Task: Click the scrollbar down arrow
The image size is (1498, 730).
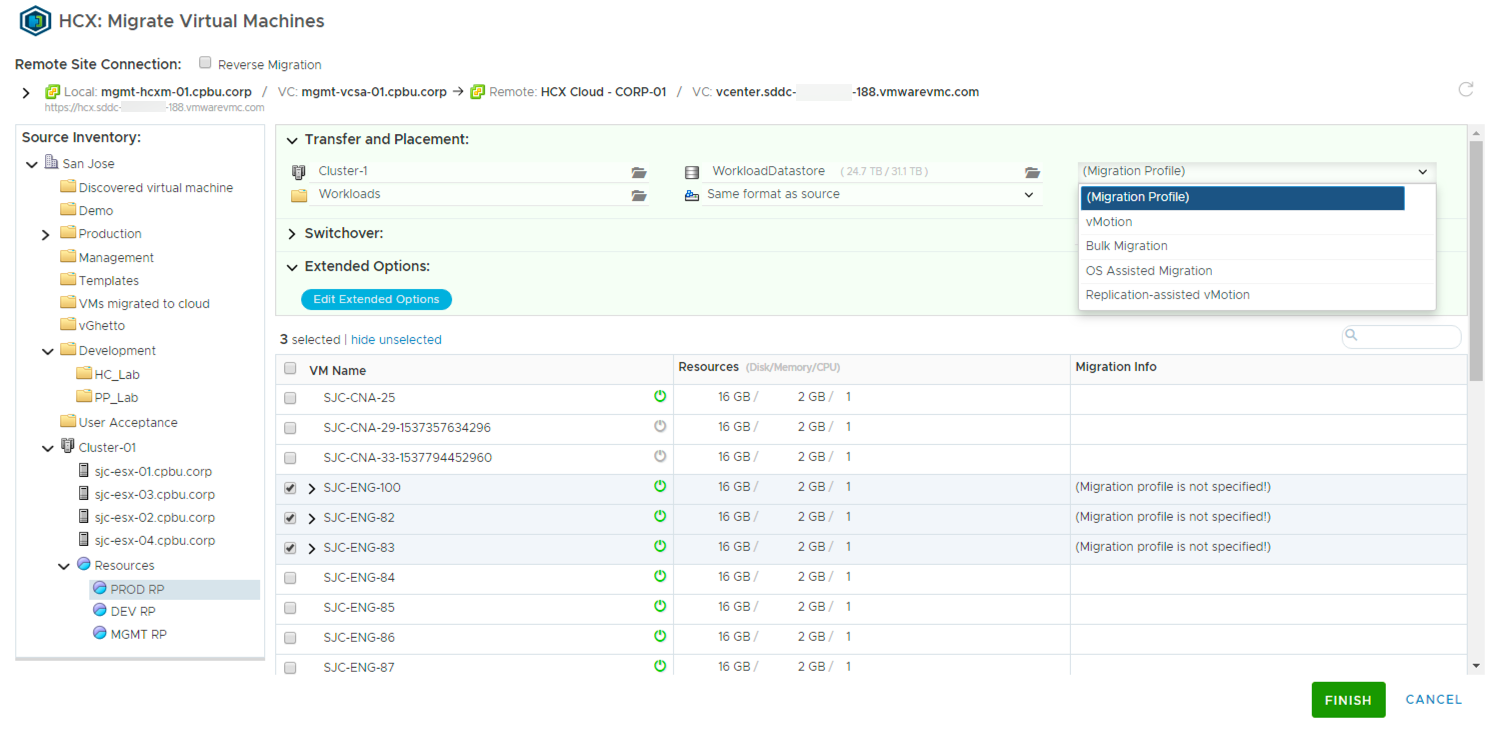Action: (1477, 666)
